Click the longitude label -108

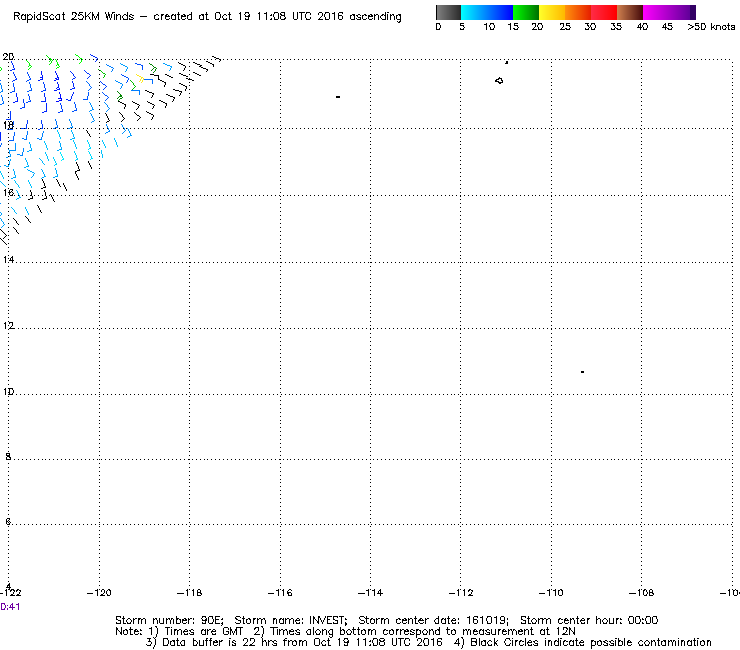[641, 592]
